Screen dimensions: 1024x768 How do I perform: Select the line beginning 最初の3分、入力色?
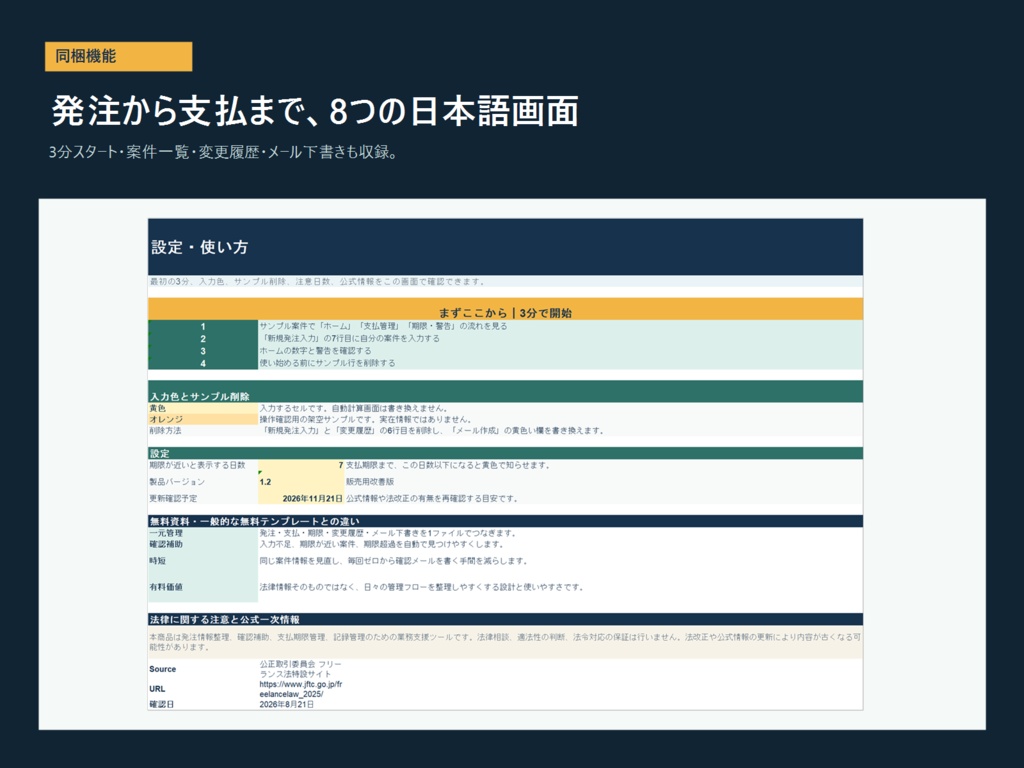tap(317, 281)
